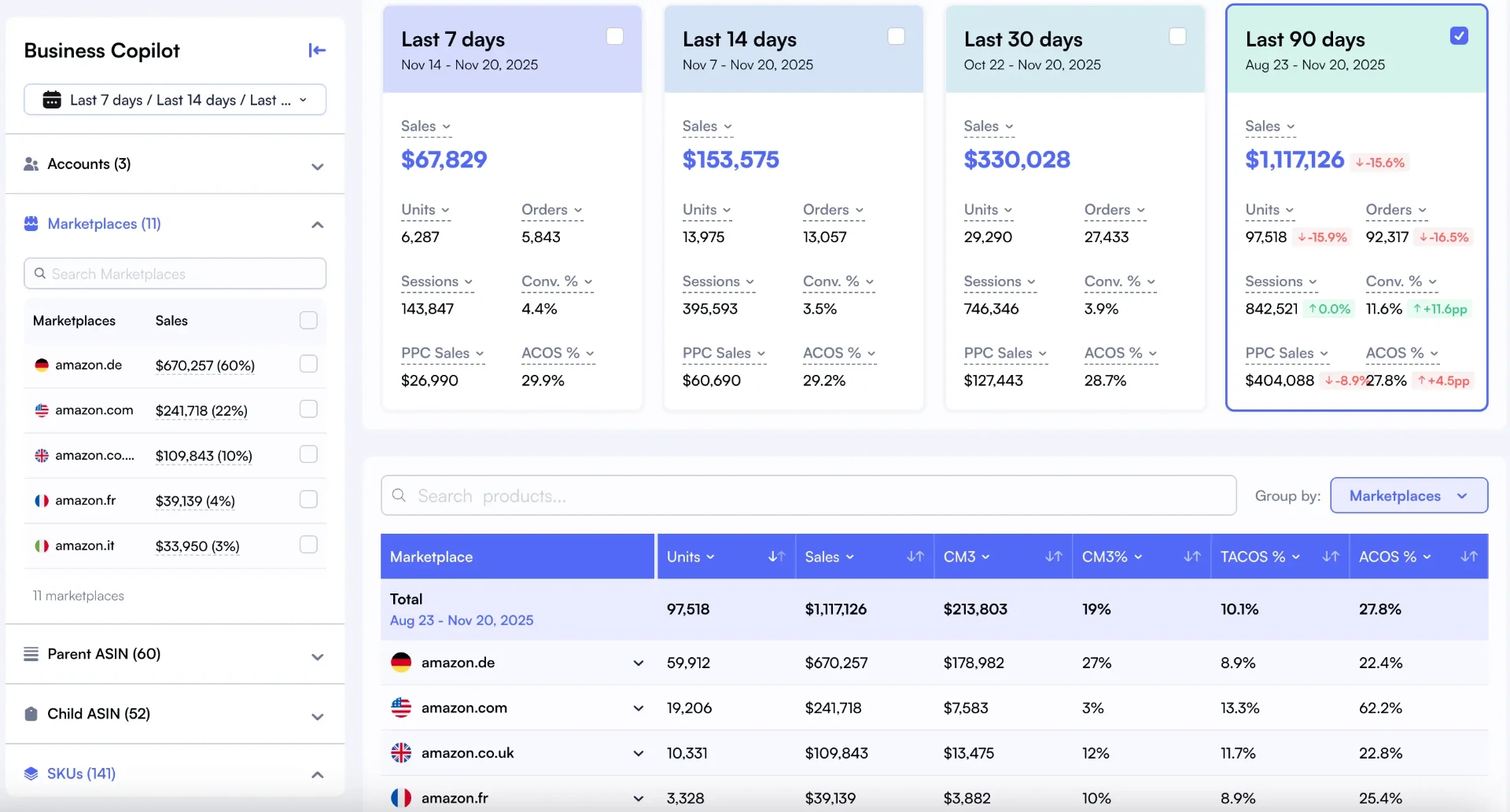1510x812 pixels.
Task: Click the Marketplace column header
Action: [x=517, y=557]
